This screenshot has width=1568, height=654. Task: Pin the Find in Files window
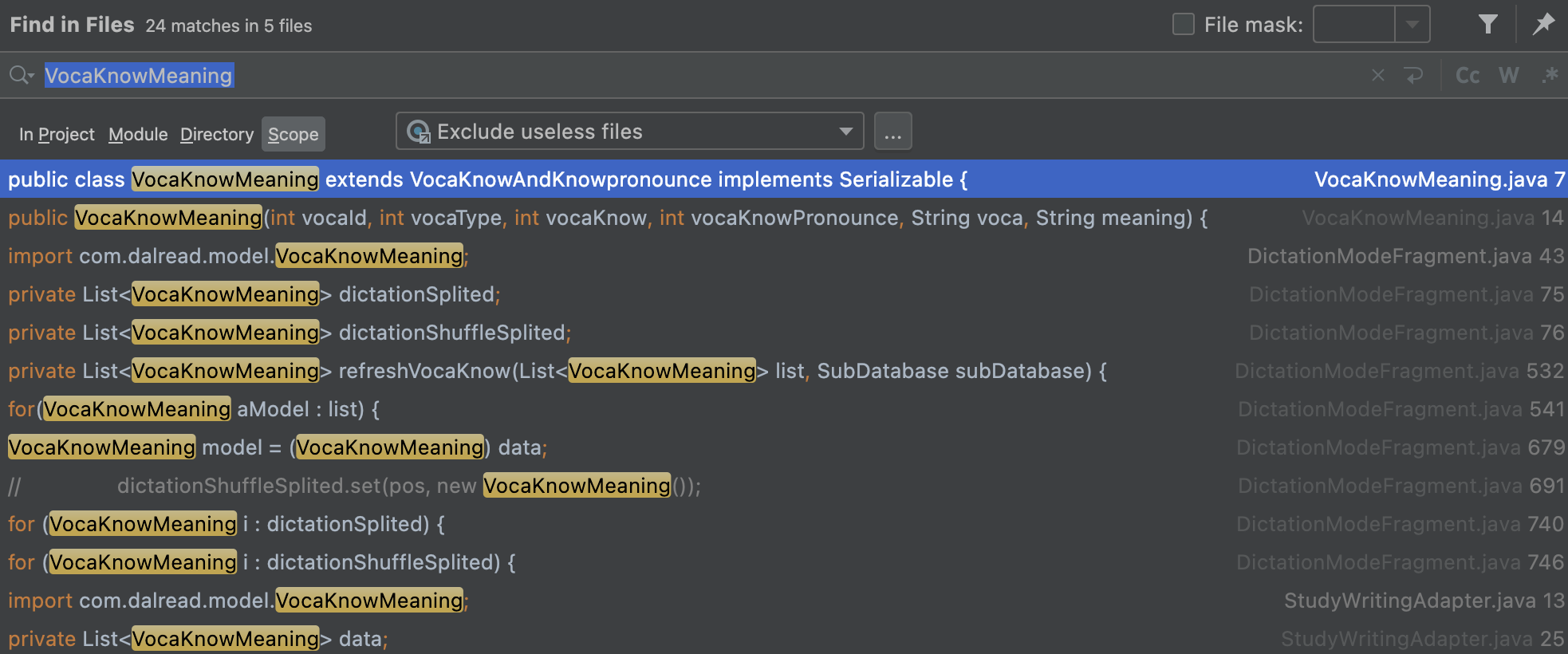(x=1544, y=24)
